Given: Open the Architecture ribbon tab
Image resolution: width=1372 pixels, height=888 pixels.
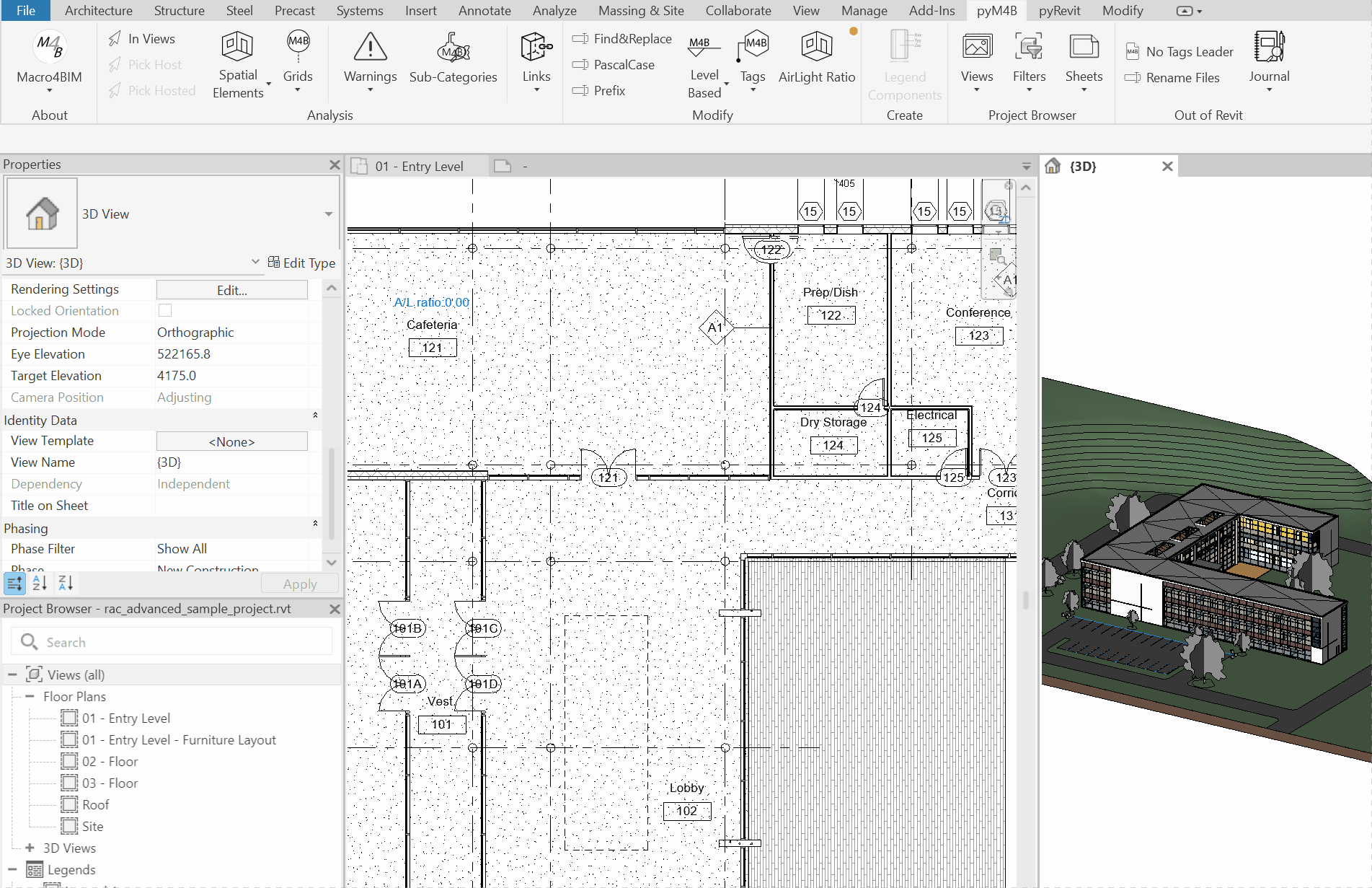Looking at the screenshot, I should pyautogui.click(x=99, y=11).
